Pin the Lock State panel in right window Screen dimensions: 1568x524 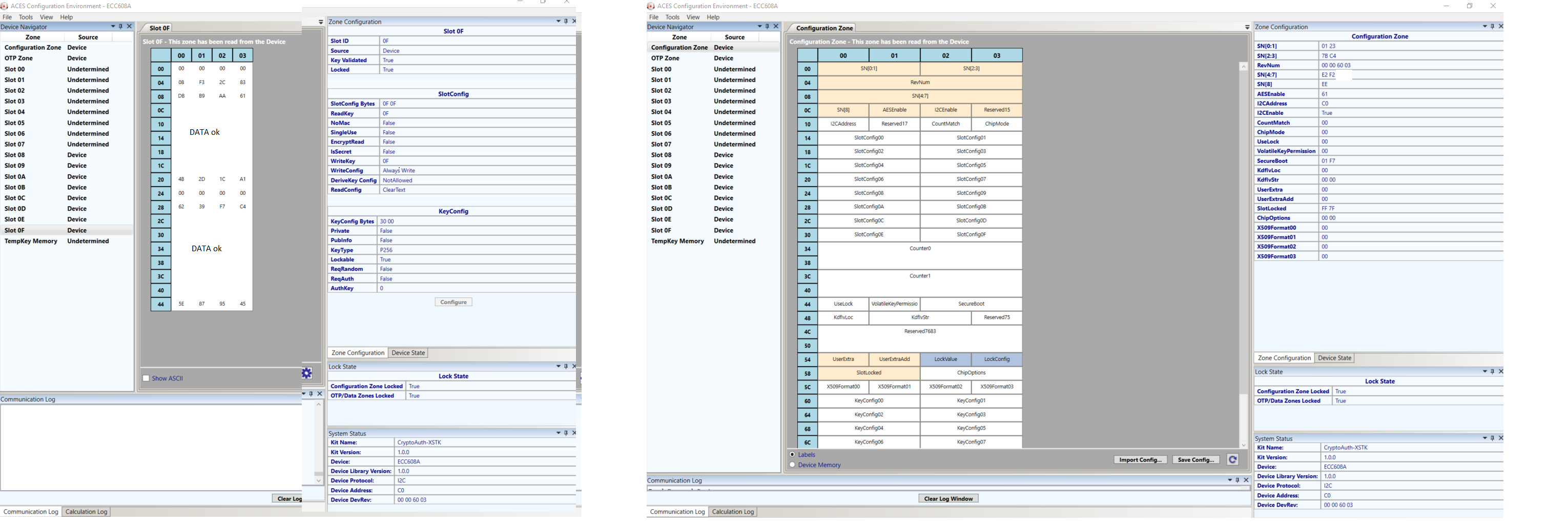[x=1492, y=372]
